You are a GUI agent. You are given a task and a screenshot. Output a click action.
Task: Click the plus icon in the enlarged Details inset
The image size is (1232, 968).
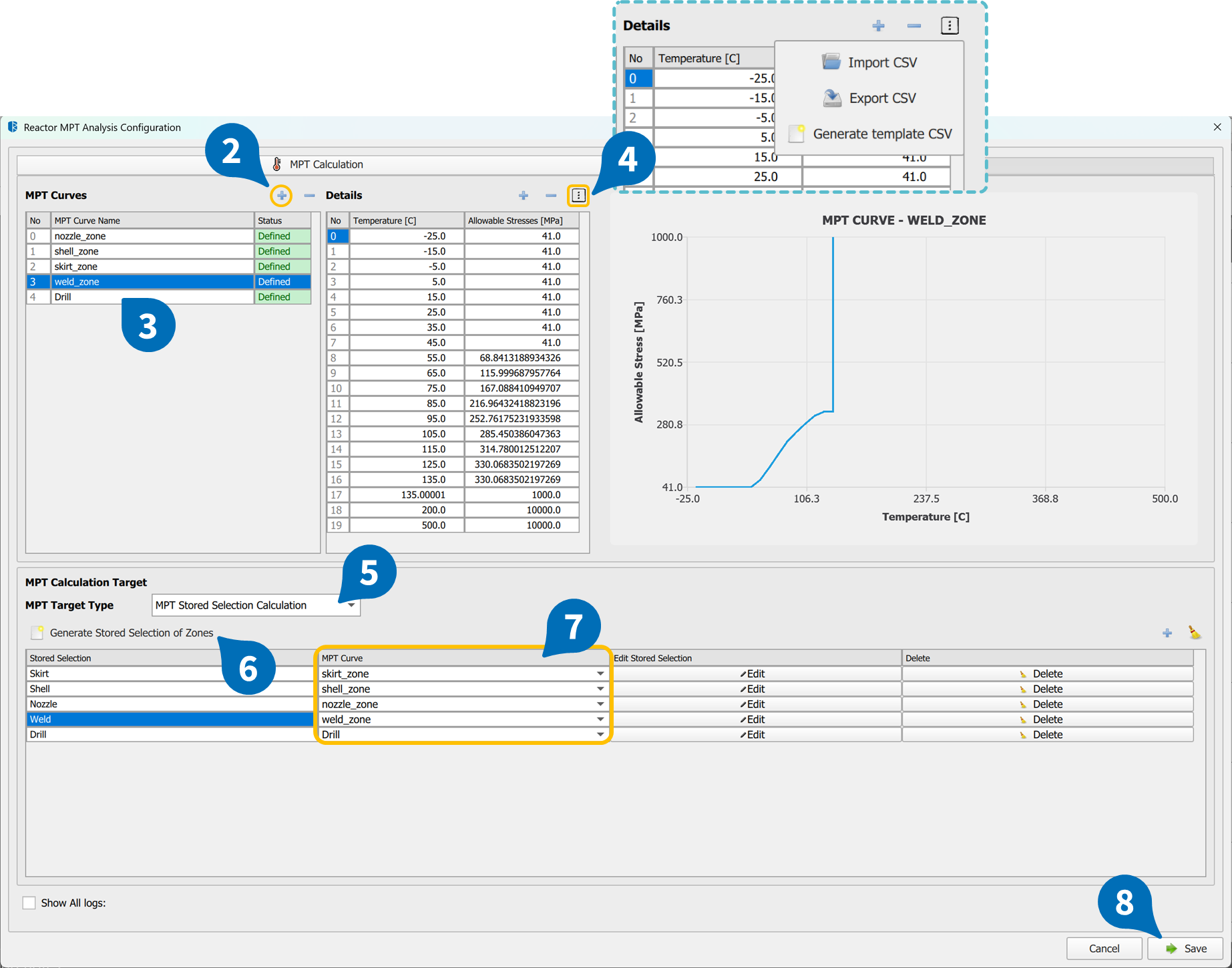pyautogui.click(x=879, y=26)
